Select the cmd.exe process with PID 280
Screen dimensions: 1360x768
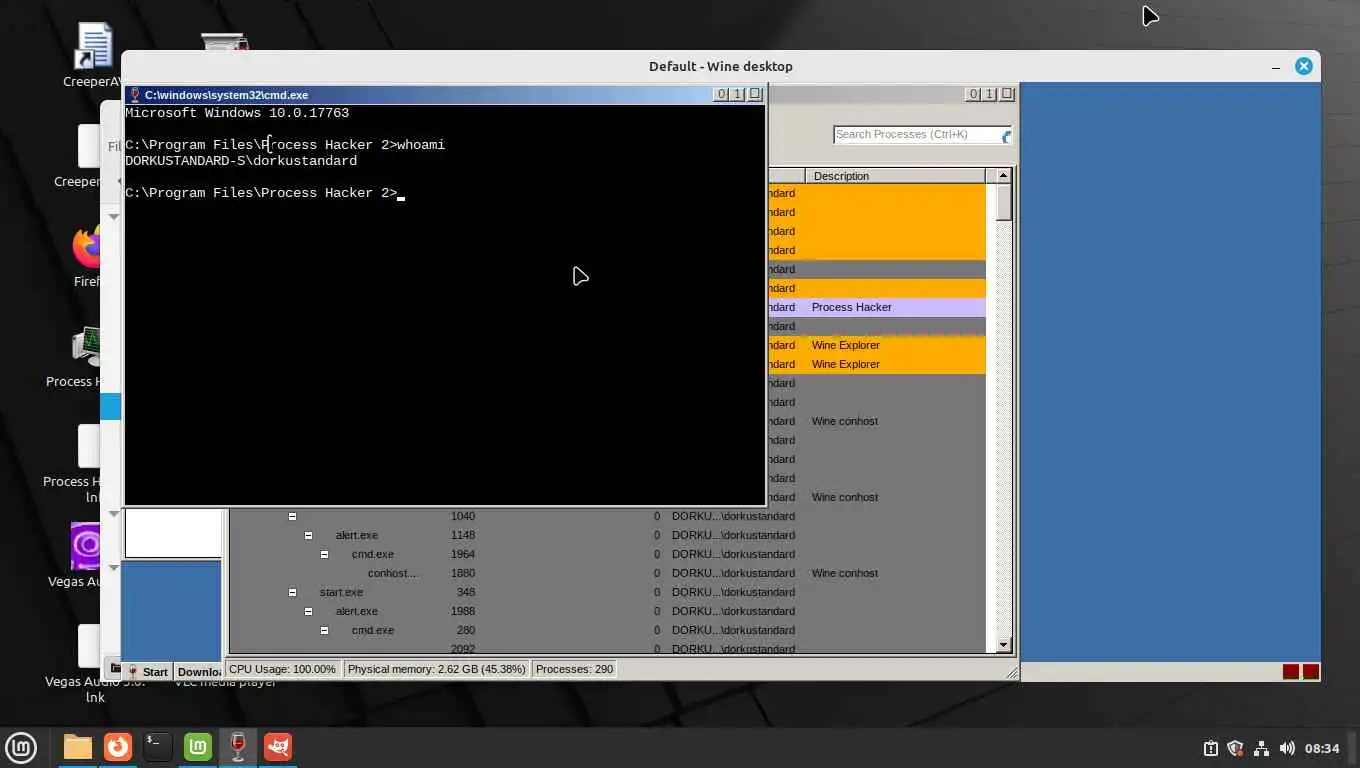click(608, 630)
